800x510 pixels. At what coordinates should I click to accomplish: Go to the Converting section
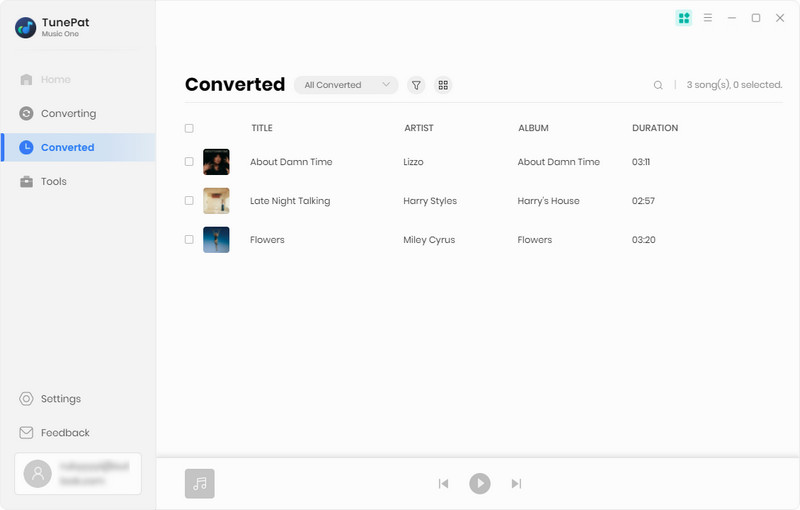coord(58,113)
